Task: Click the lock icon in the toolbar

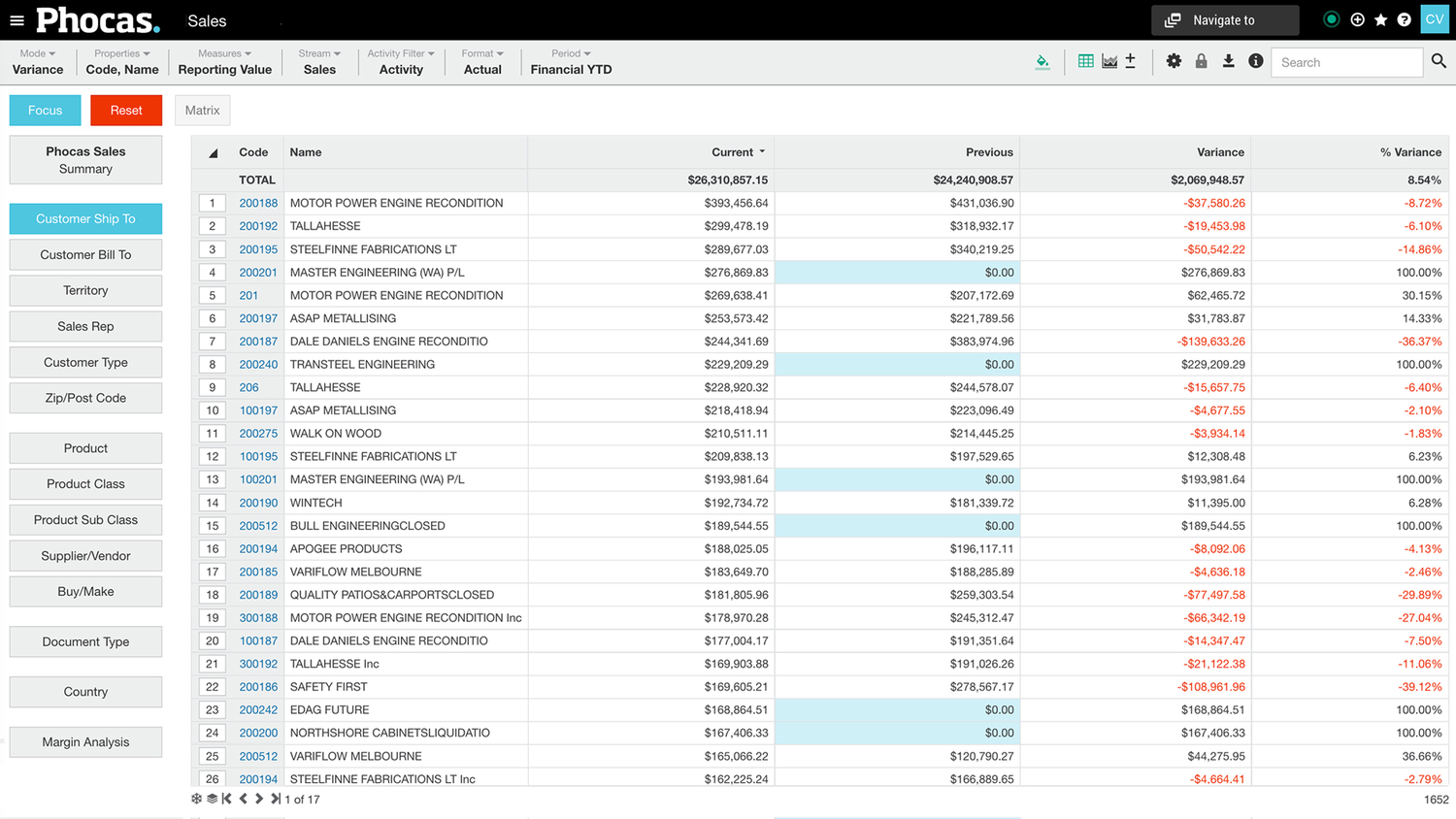Action: [x=1201, y=60]
